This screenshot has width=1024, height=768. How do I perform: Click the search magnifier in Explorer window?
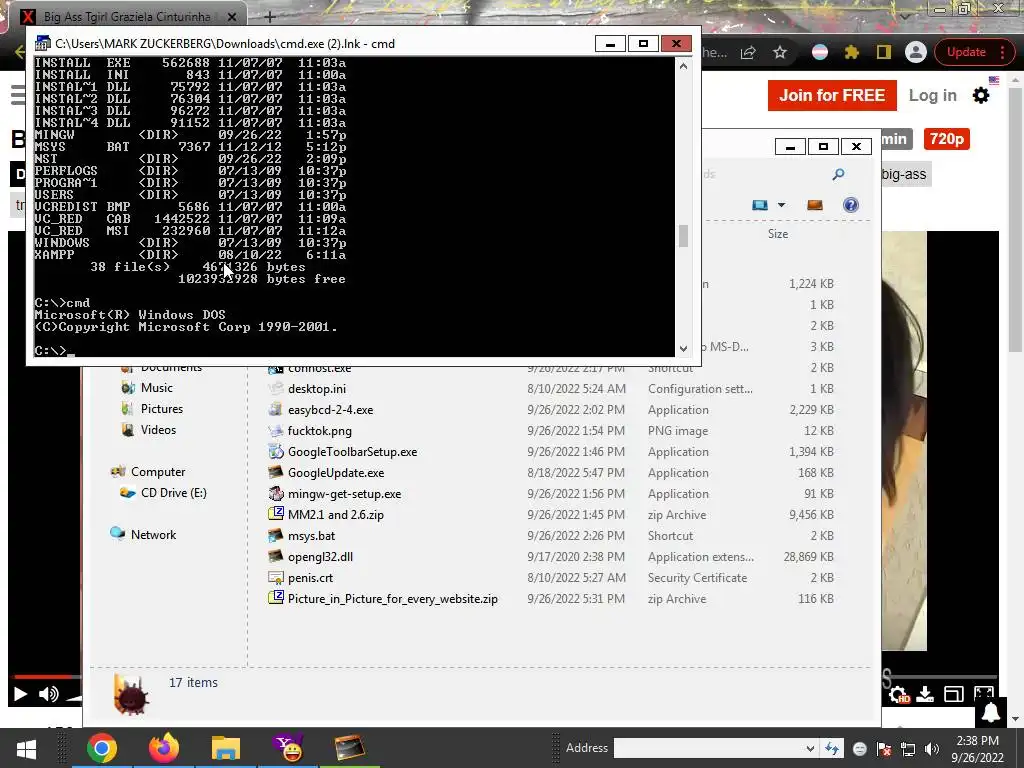(838, 174)
